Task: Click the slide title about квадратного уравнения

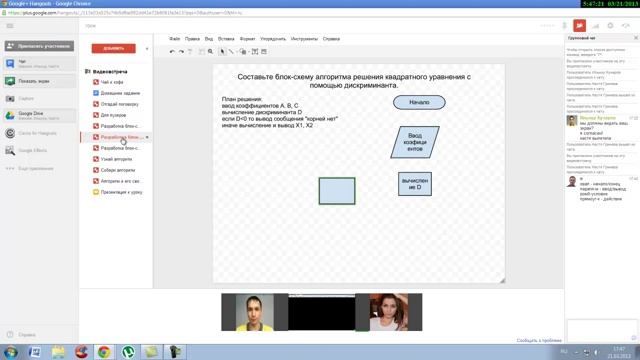Action: click(354, 81)
